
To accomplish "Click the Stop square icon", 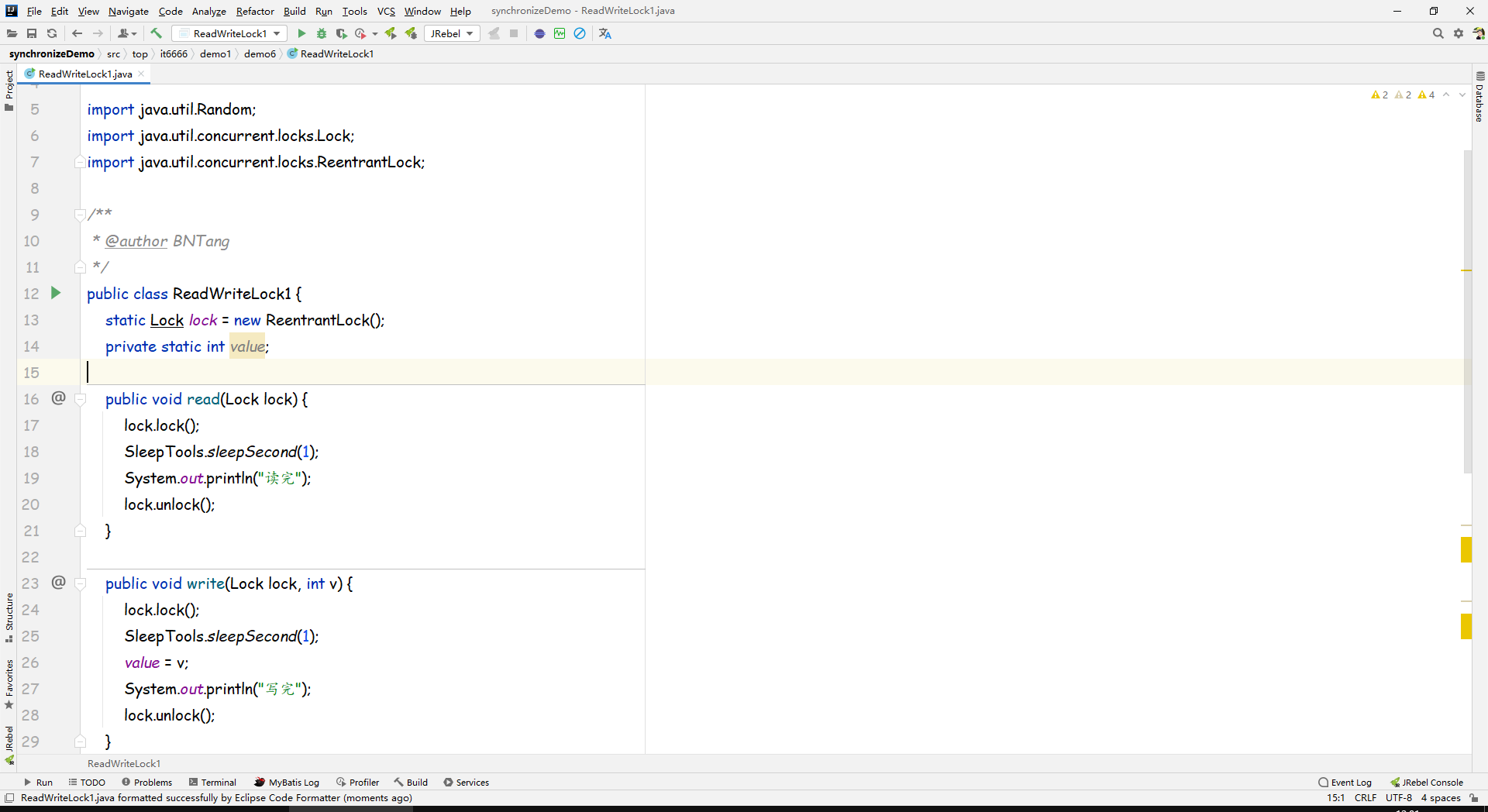I will [514, 33].
